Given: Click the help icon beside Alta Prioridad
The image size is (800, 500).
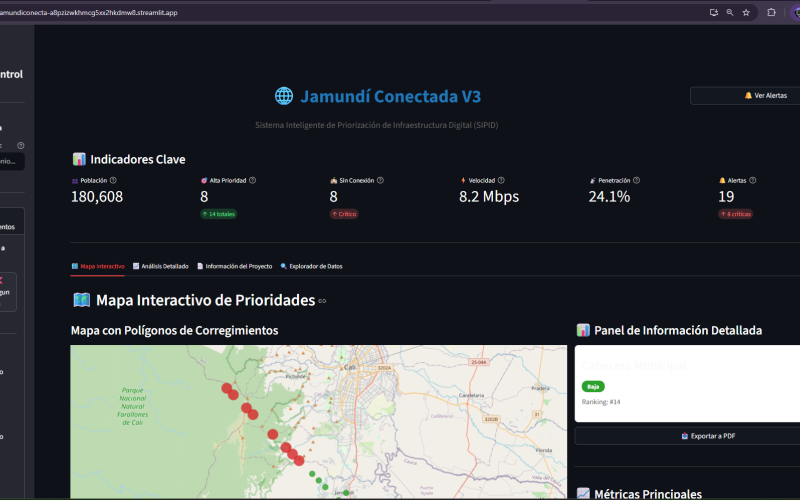Looking at the screenshot, I should [252, 181].
